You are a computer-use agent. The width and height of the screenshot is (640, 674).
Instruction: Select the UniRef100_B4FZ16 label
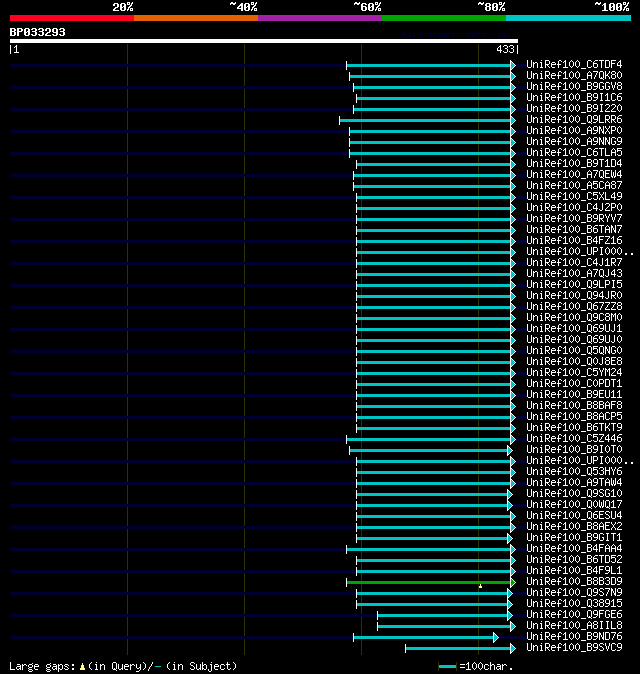coord(574,241)
